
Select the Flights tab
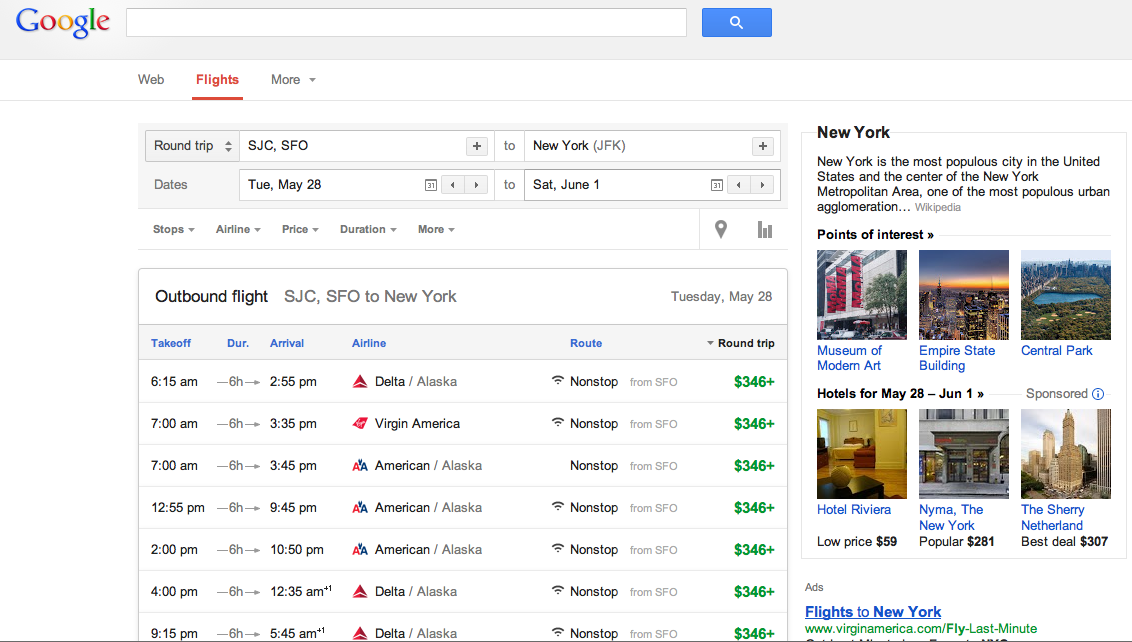pyautogui.click(x=217, y=79)
